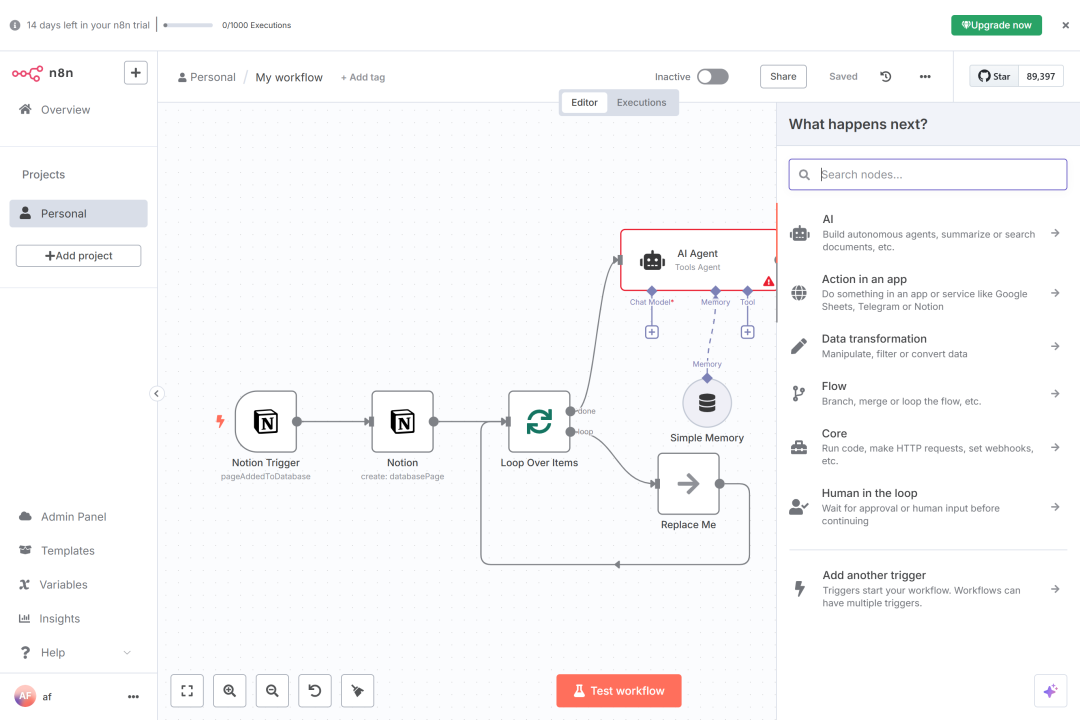
Task: Click the AF user avatar
Action: (25, 696)
